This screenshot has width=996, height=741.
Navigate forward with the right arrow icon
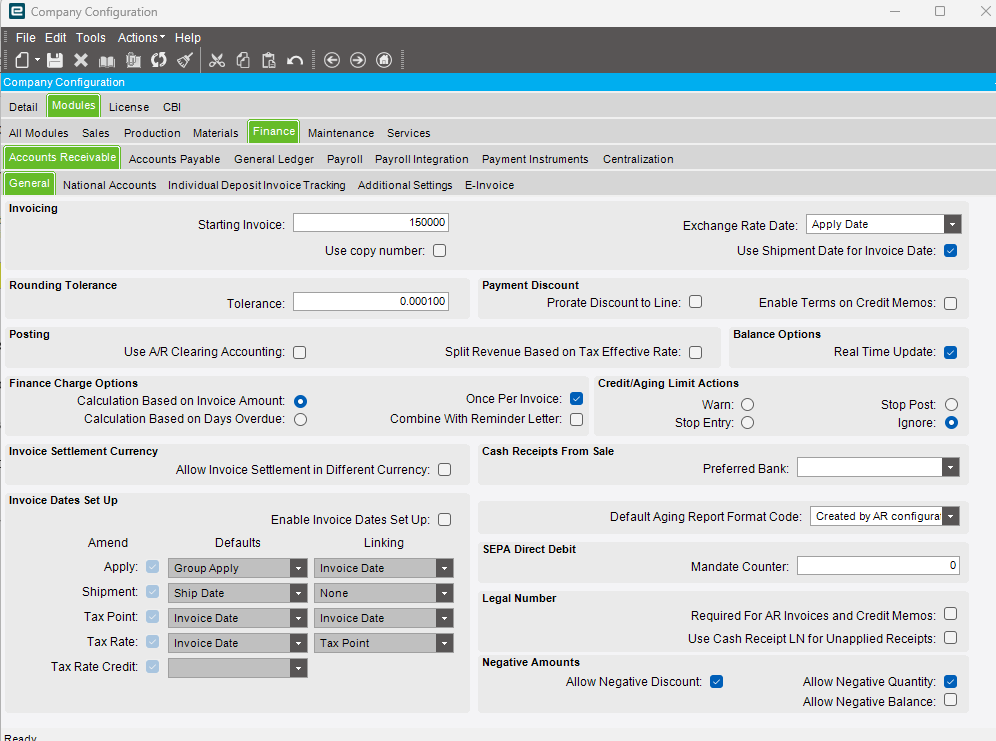358,60
